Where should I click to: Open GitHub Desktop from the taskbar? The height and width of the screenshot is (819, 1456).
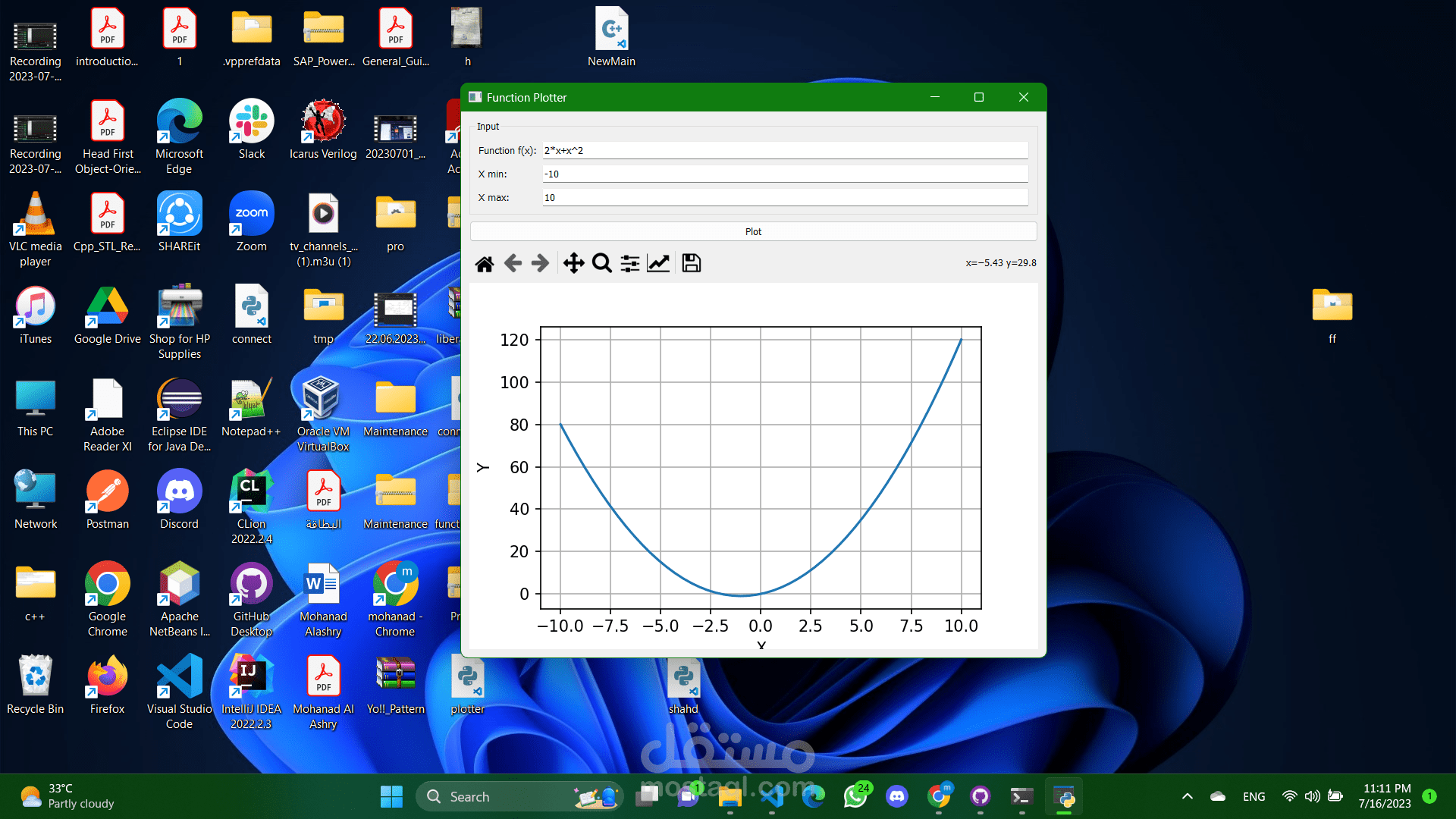(x=980, y=796)
